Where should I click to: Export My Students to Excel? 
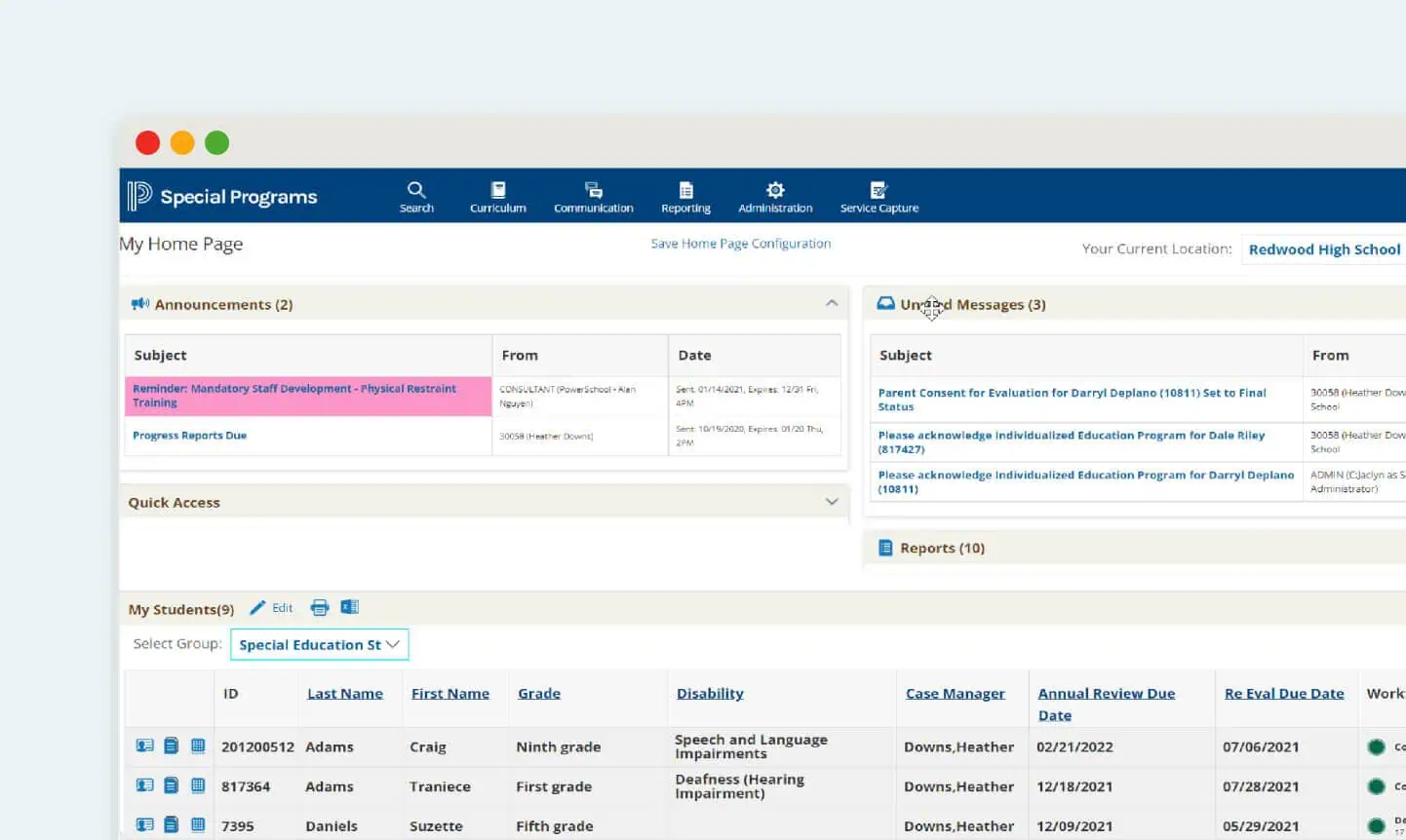[350, 607]
